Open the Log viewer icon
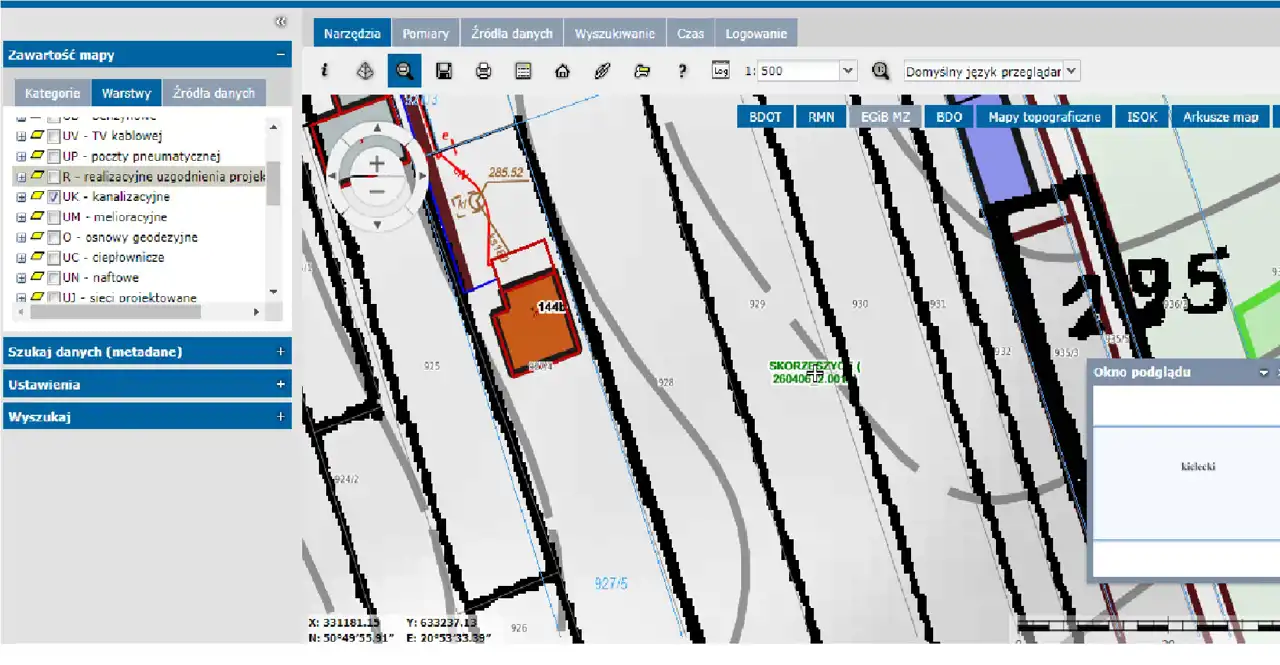Viewport: 1280px width, 665px height. (x=720, y=71)
